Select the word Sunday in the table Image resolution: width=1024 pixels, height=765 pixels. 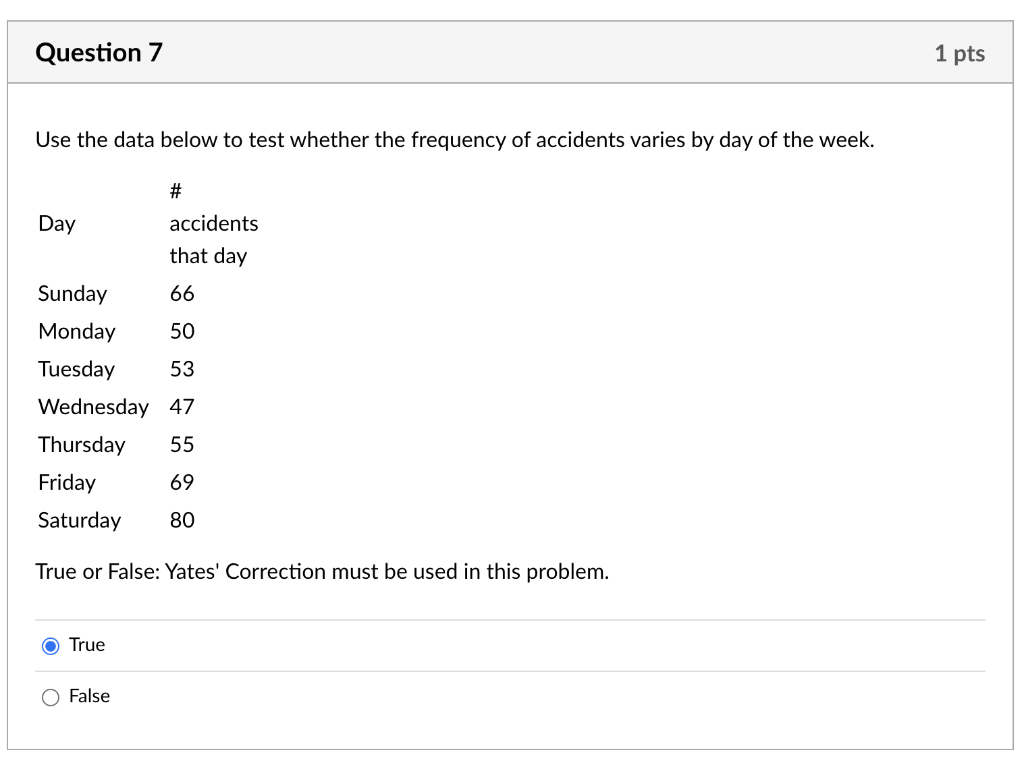click(x=72, y=293)
